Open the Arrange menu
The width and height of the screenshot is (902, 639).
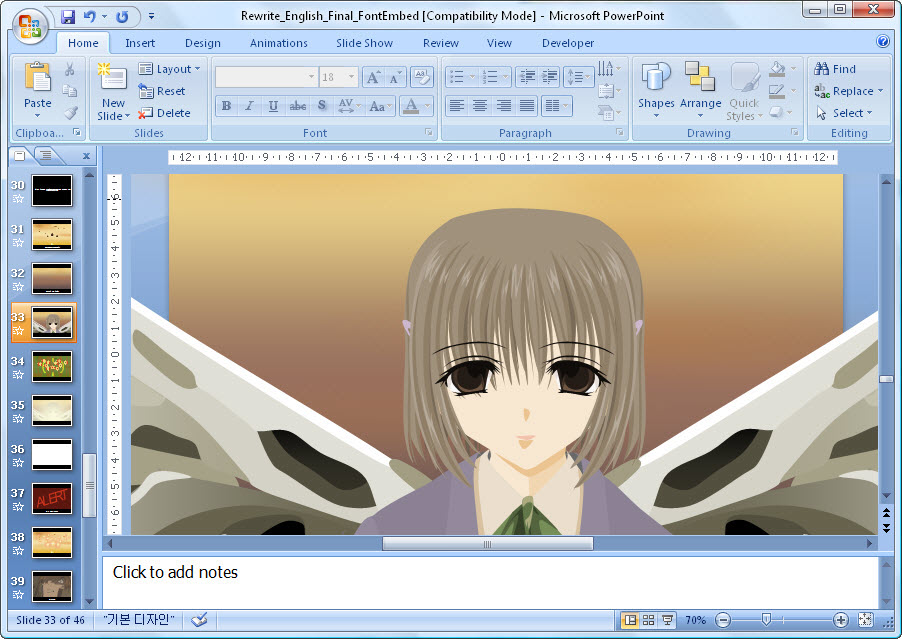(x=700, y=90)
